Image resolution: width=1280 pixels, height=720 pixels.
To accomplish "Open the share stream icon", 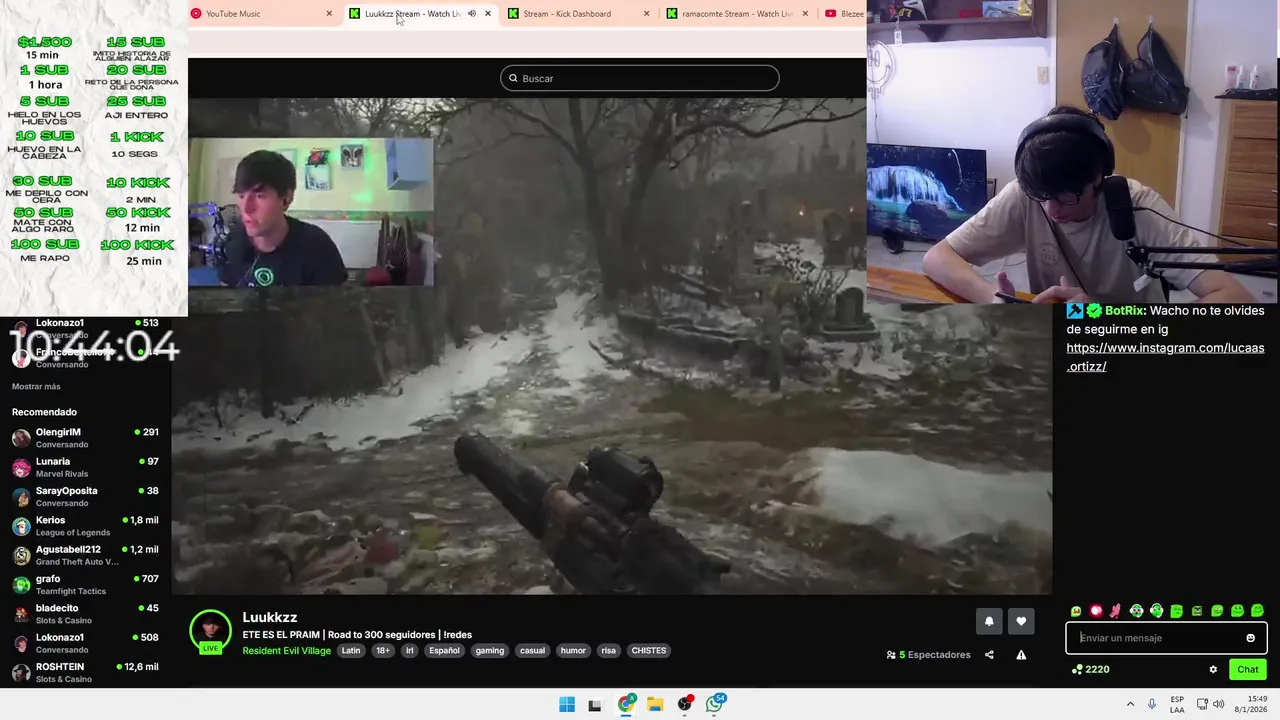I will click(989, 655).
